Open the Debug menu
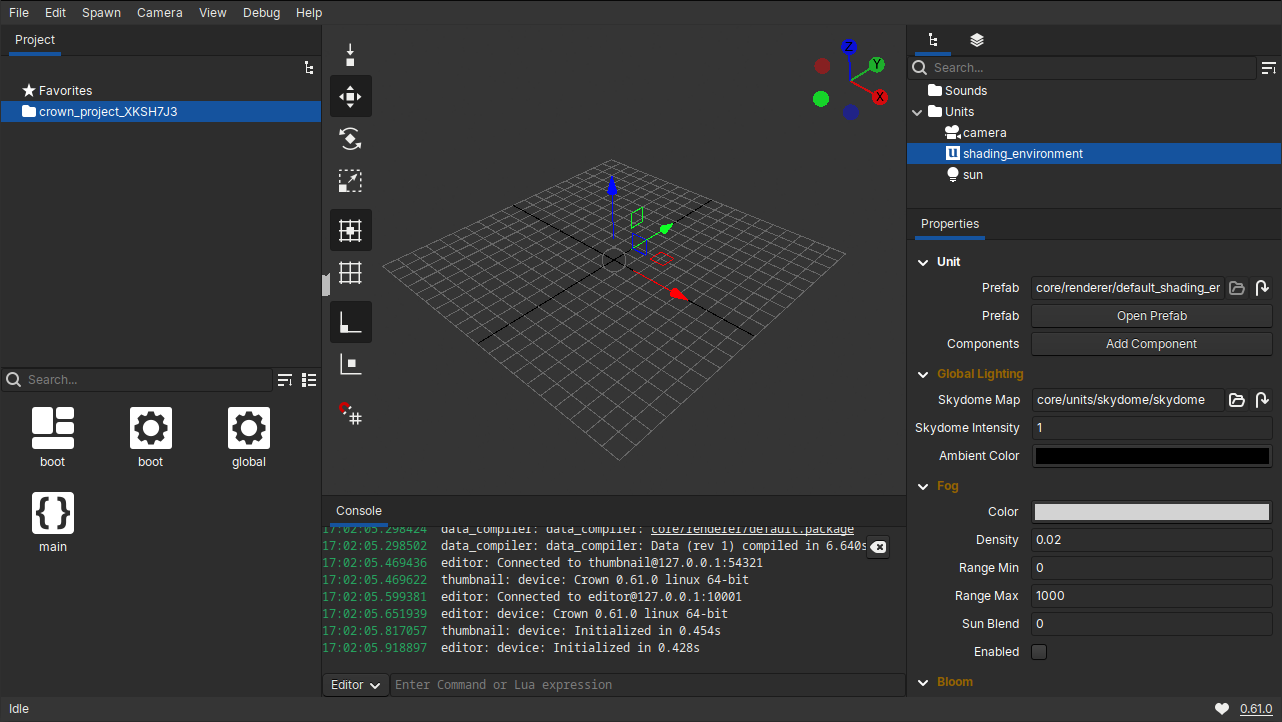Screen dimensions: 1282x722 [x=261, y=13]
